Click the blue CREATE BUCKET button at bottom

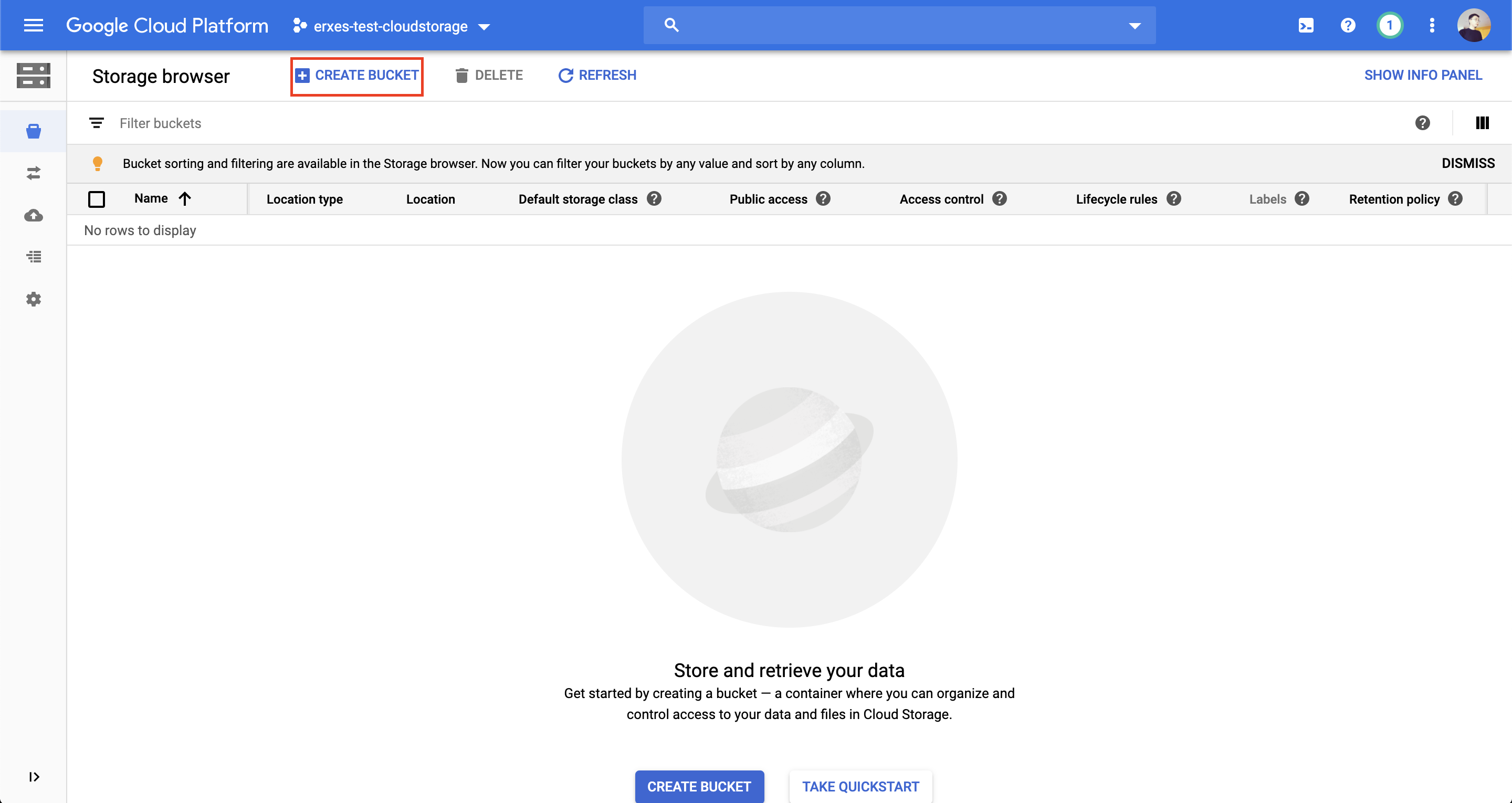[699, 787]
